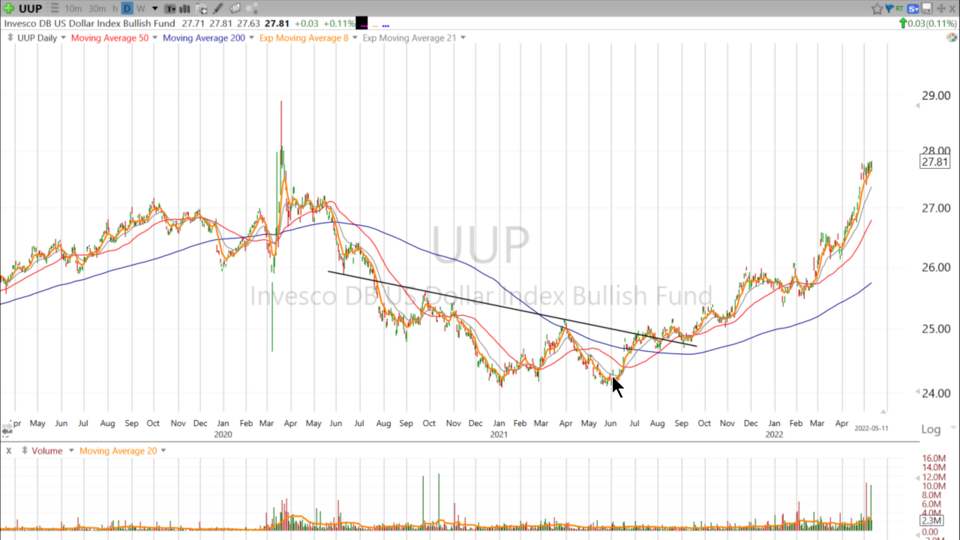
Task: Click the +0.11% percent change value
Action: [x=338, y=23]
